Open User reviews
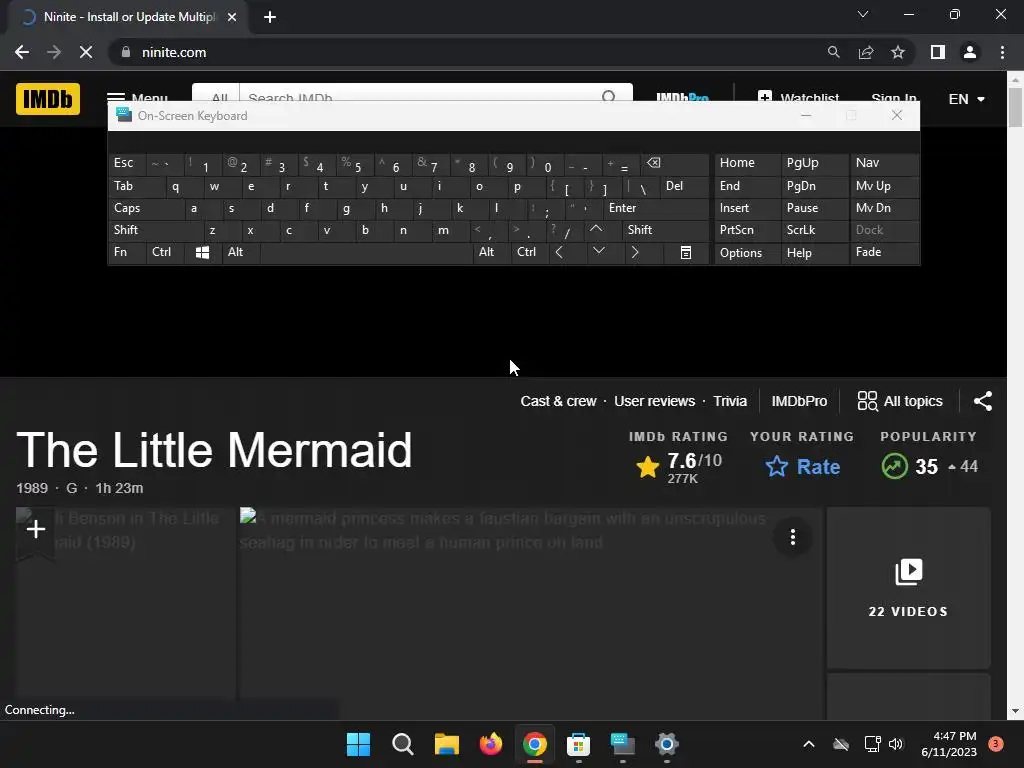The image size is (1024, 768). [654, 401]
